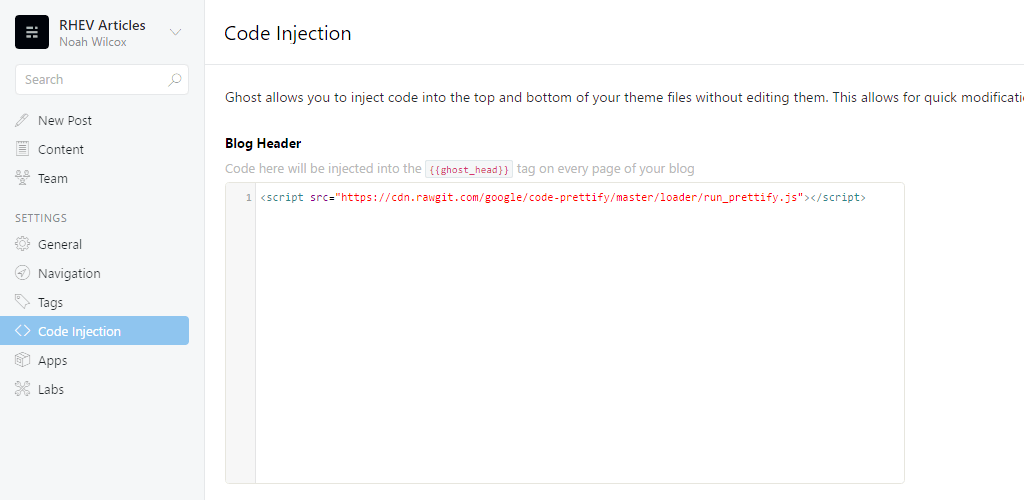Viewport: 1024px width, 500px height.
Task: Focus the sidebar Search input field
Action: click(102, 80)
